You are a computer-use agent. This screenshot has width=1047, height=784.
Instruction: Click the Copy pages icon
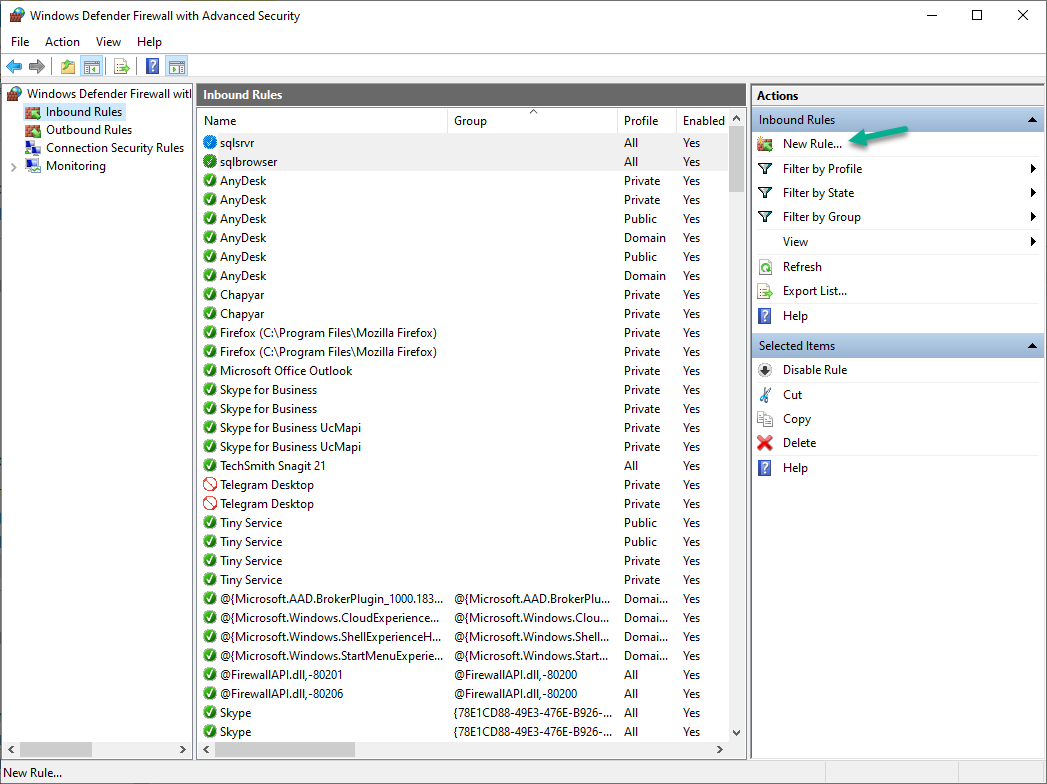point(765,419)
